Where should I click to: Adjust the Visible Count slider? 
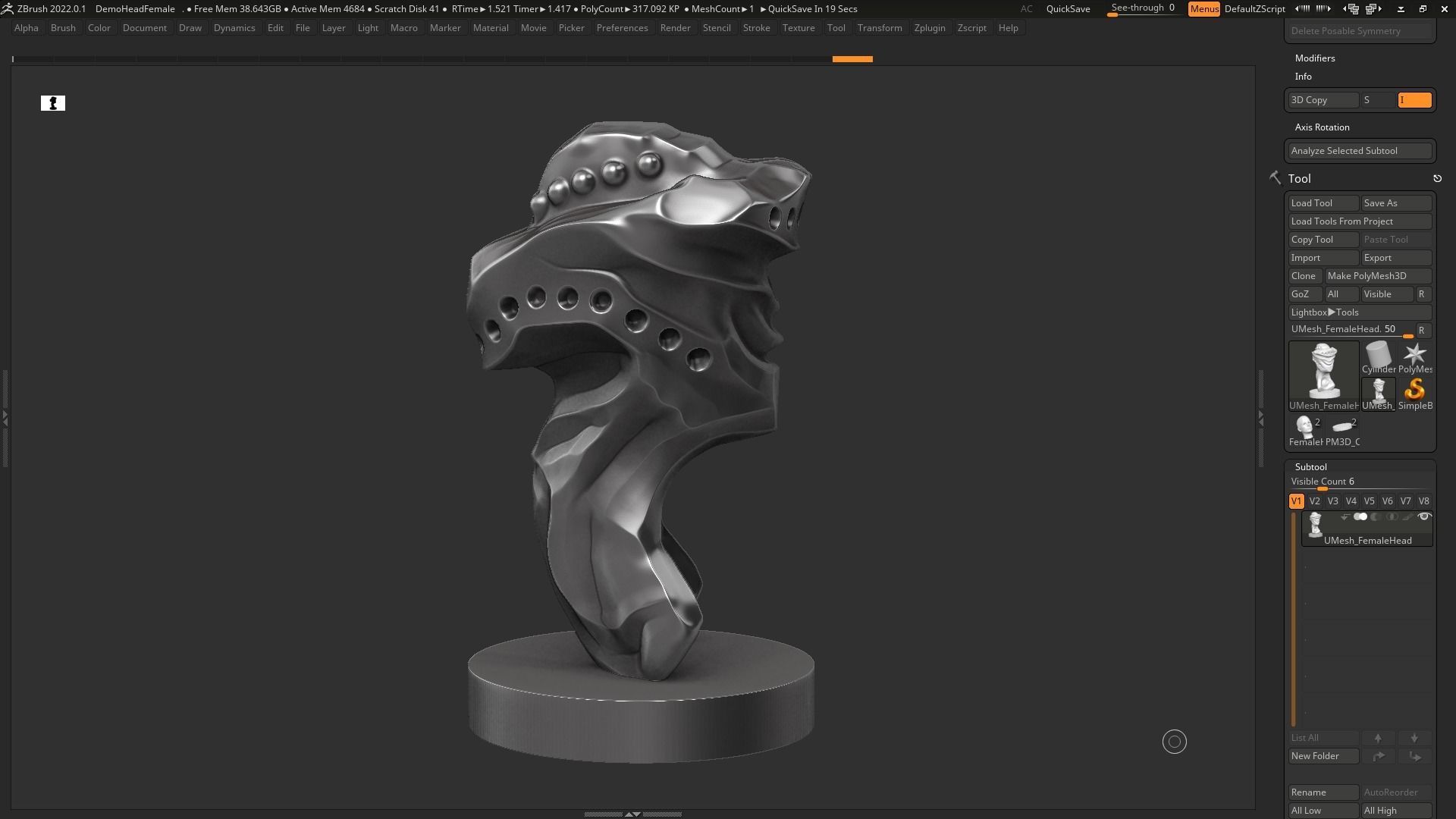point(1360,482)
